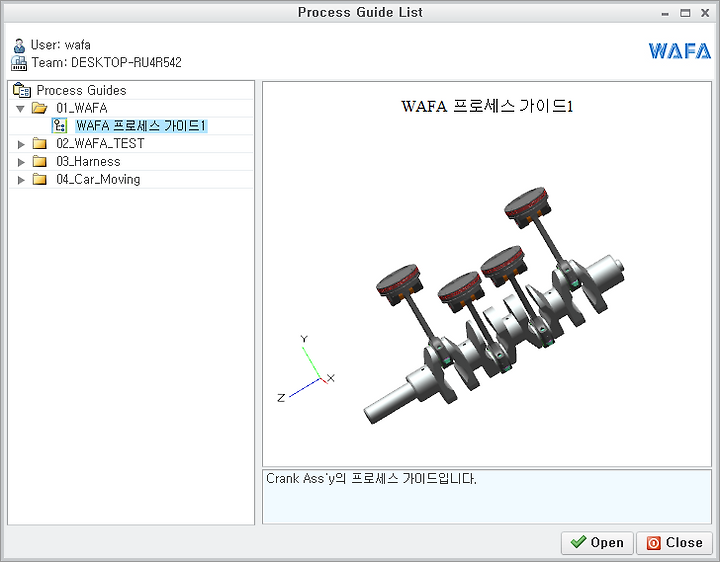Maximize the Process Guide List window

coord(685,13)
